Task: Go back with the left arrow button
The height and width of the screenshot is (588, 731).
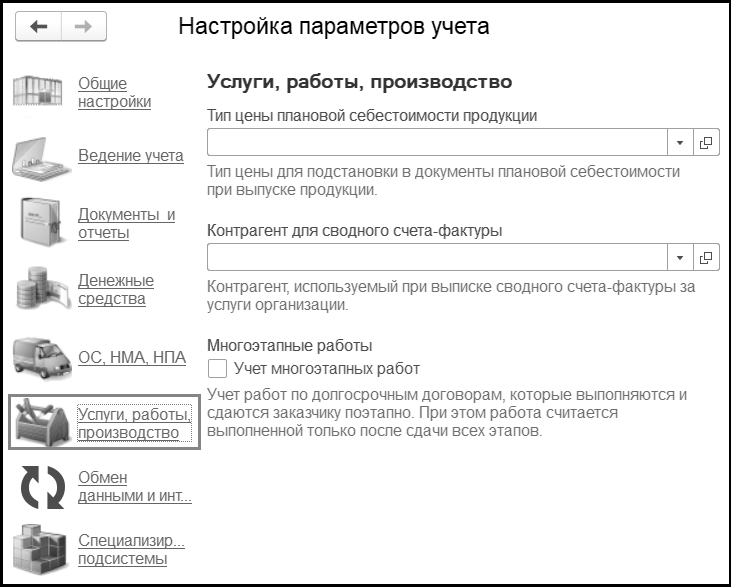Action: tap(38, 27)
